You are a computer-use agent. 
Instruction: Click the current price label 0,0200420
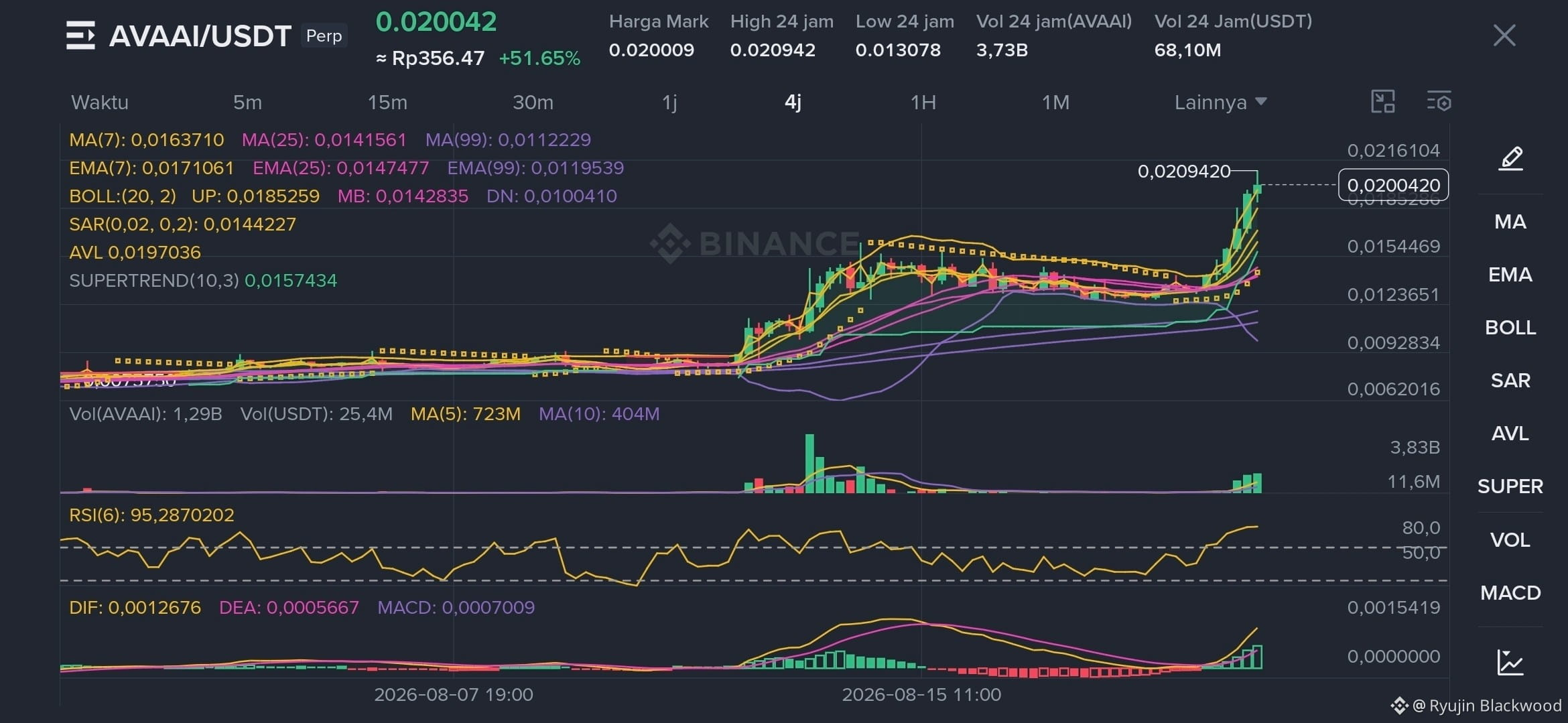(x=1393, y=185)
